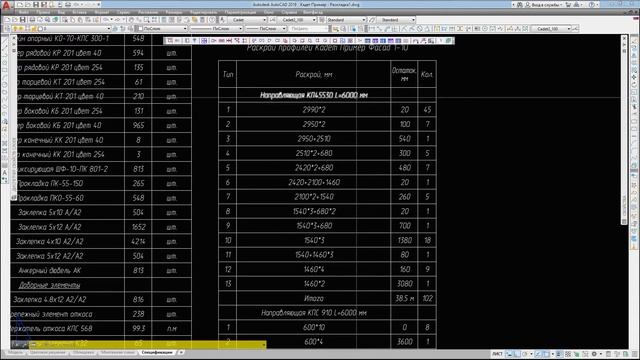
Task: Select the Спецификация layout tab
Action: (157, 353)
